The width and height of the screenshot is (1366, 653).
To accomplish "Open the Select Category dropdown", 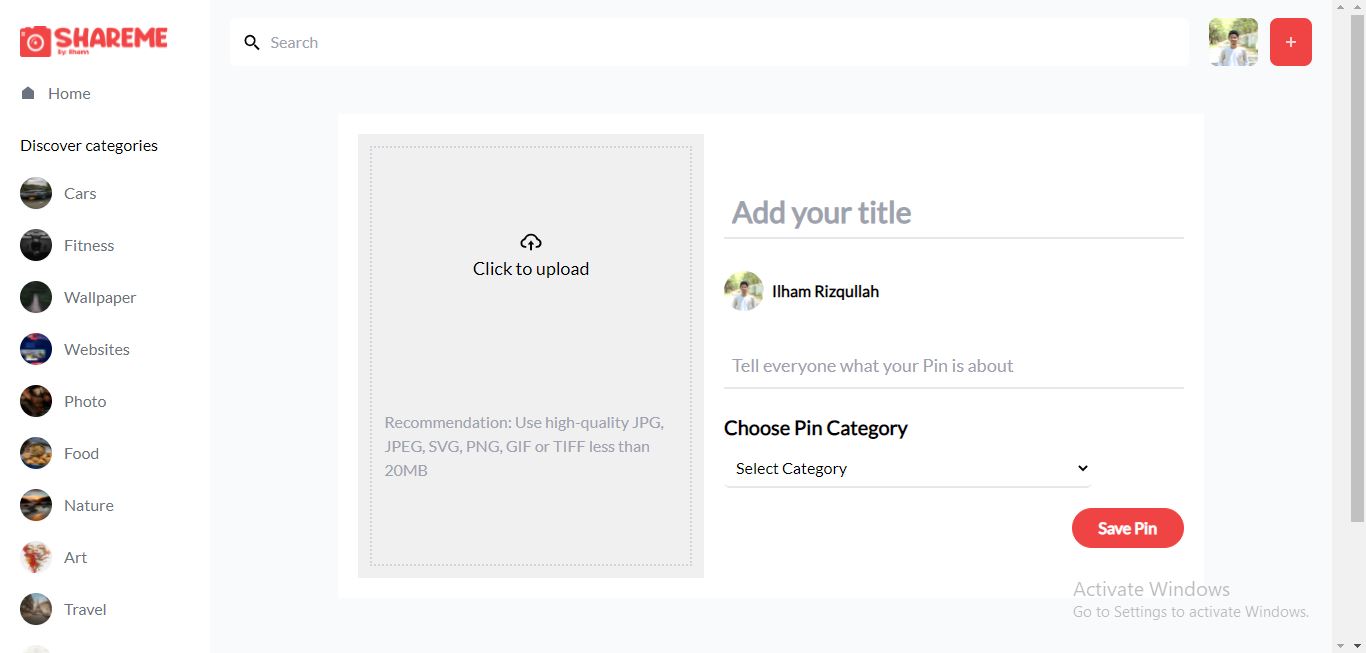I will (907, 468).
